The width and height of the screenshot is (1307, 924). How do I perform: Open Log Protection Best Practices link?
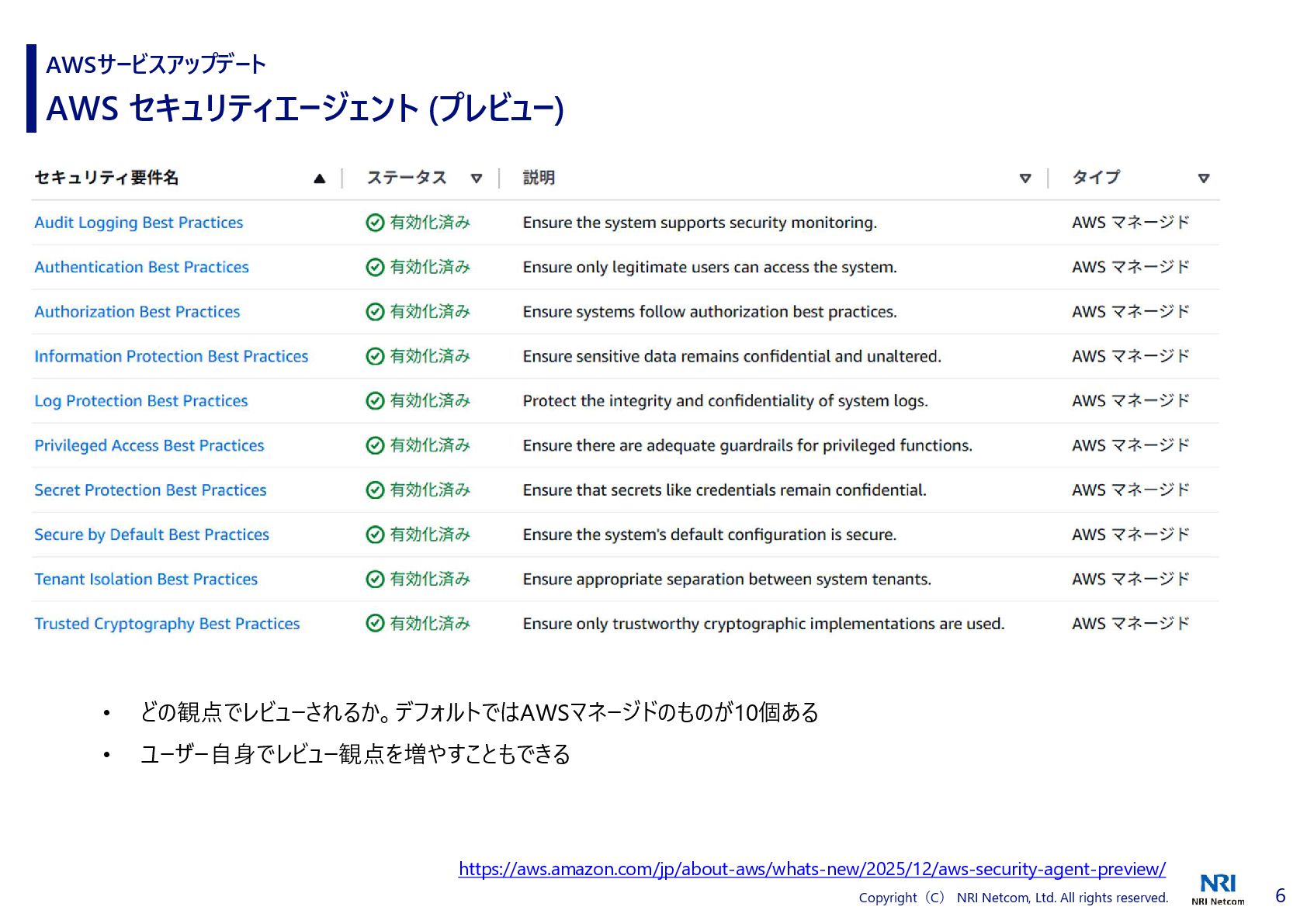click(141, 401)
